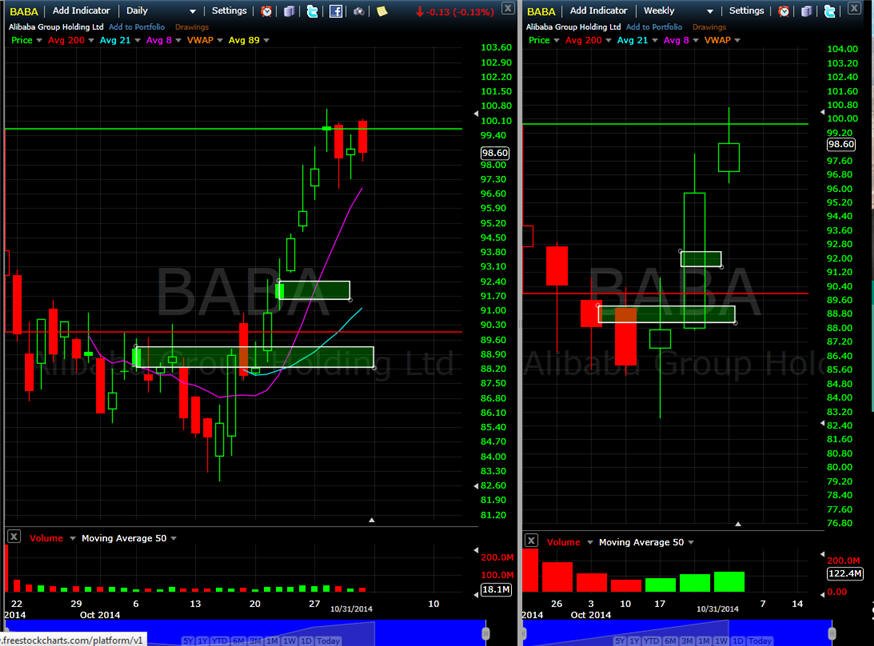Click Add to Portfolio in Daily chart

[137, 27]
